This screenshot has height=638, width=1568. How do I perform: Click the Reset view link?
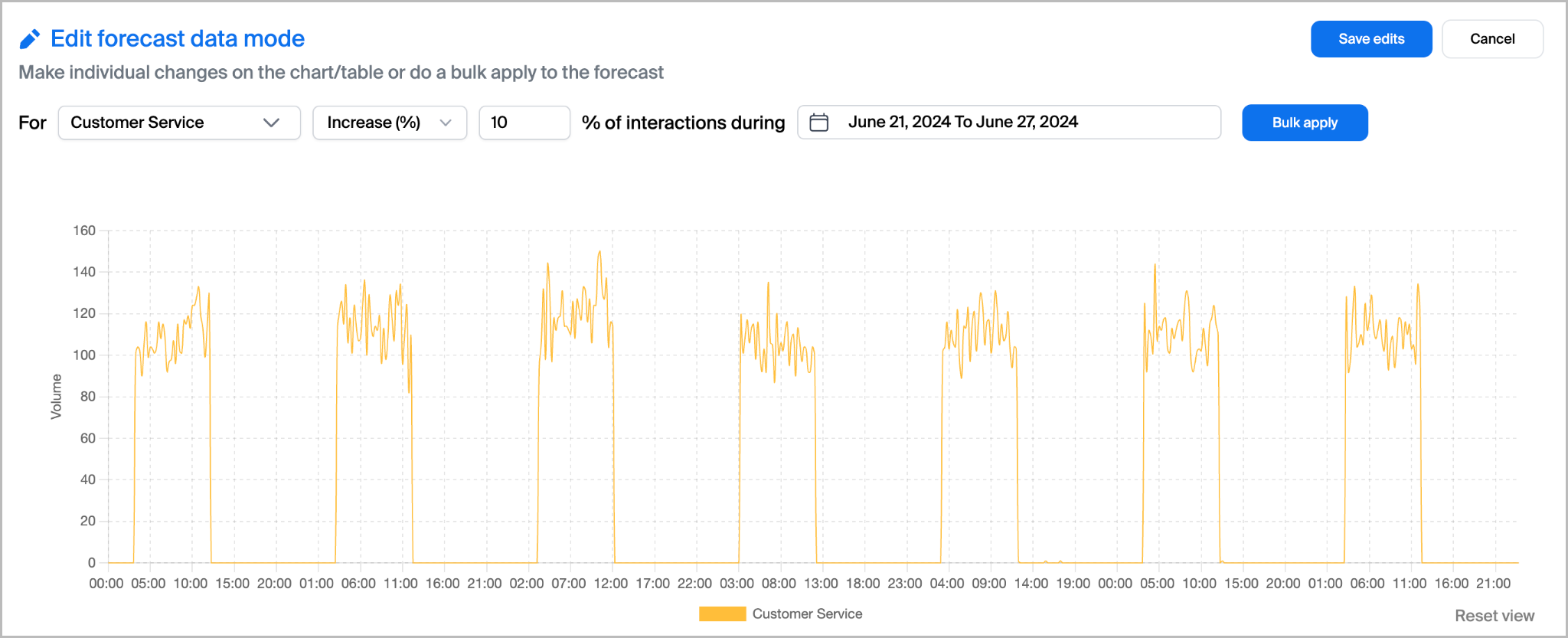(1494, 616)
